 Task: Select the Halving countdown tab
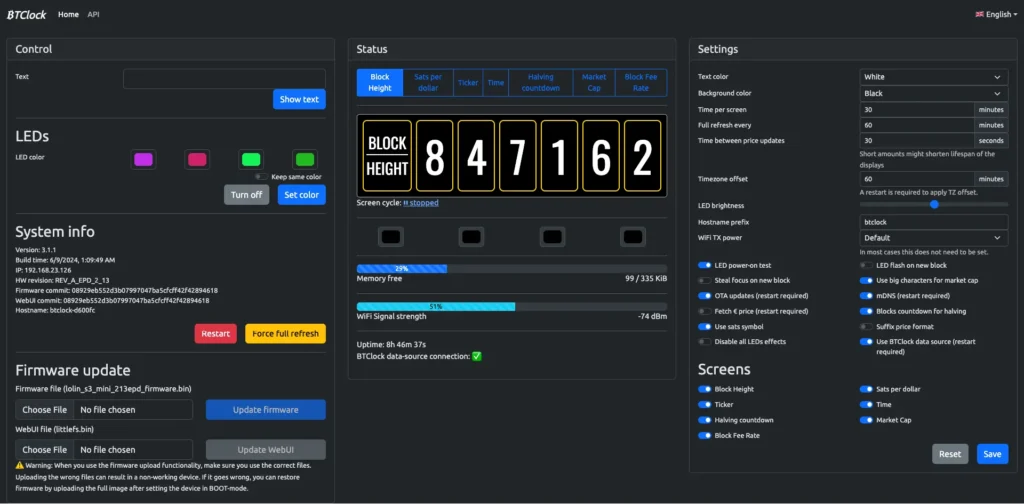[541, 83]
